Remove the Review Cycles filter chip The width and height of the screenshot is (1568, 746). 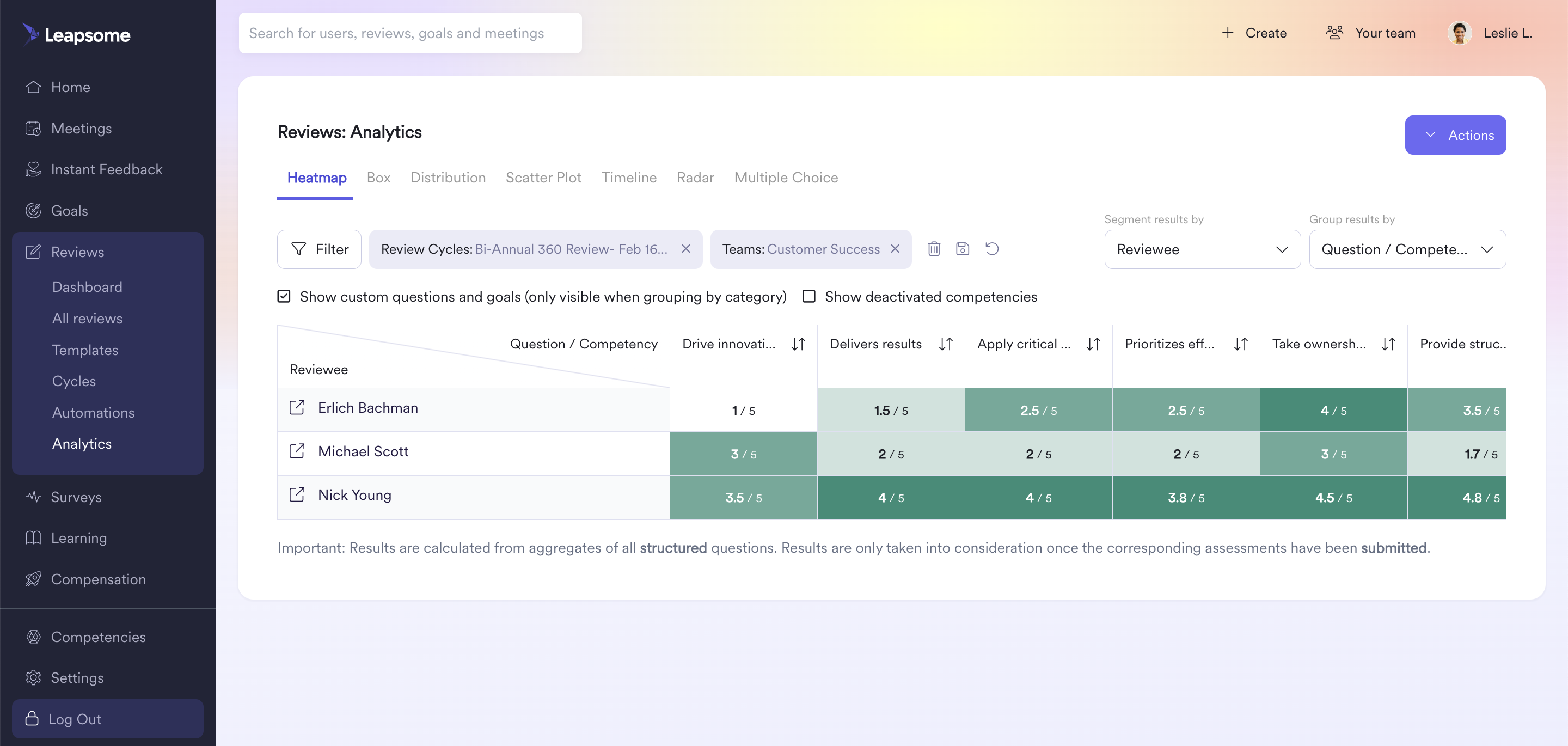pos(686,249)
